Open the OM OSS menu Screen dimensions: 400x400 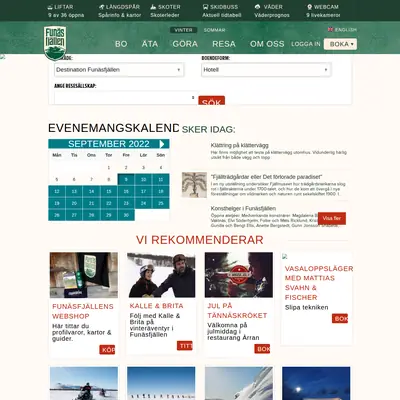(x=267, y=44)
